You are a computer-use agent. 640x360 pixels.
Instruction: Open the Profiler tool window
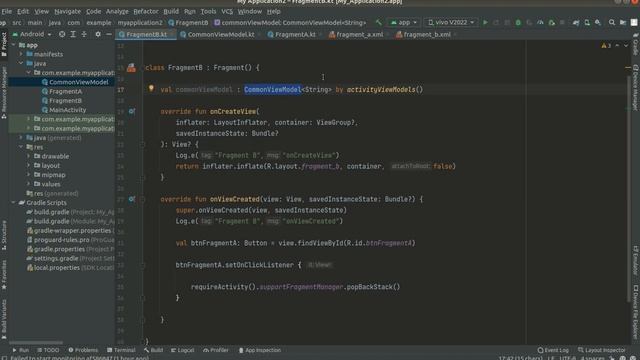pyautogui.click(x=216, y=350)
